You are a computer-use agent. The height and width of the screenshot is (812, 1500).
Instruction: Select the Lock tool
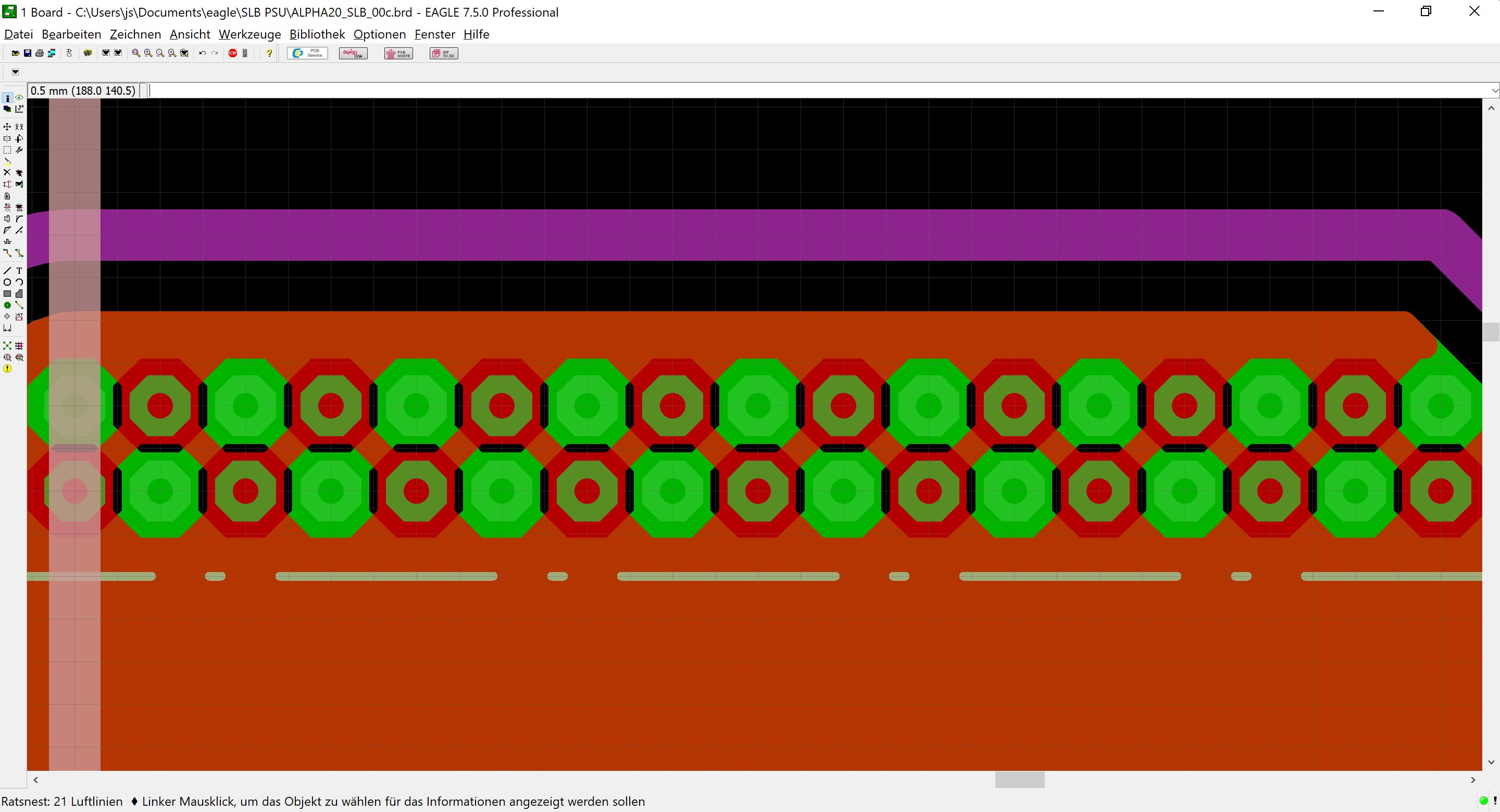[7, 196]
